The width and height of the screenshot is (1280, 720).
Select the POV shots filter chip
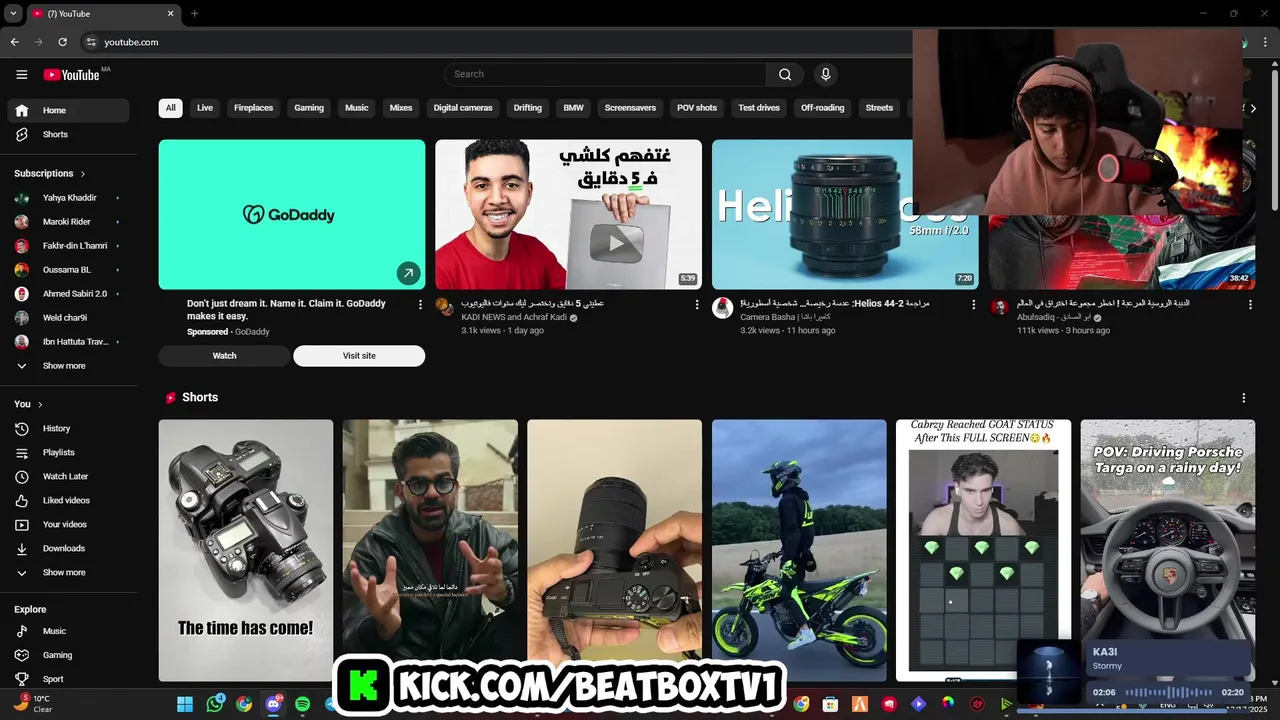click(x=697, y=108)
